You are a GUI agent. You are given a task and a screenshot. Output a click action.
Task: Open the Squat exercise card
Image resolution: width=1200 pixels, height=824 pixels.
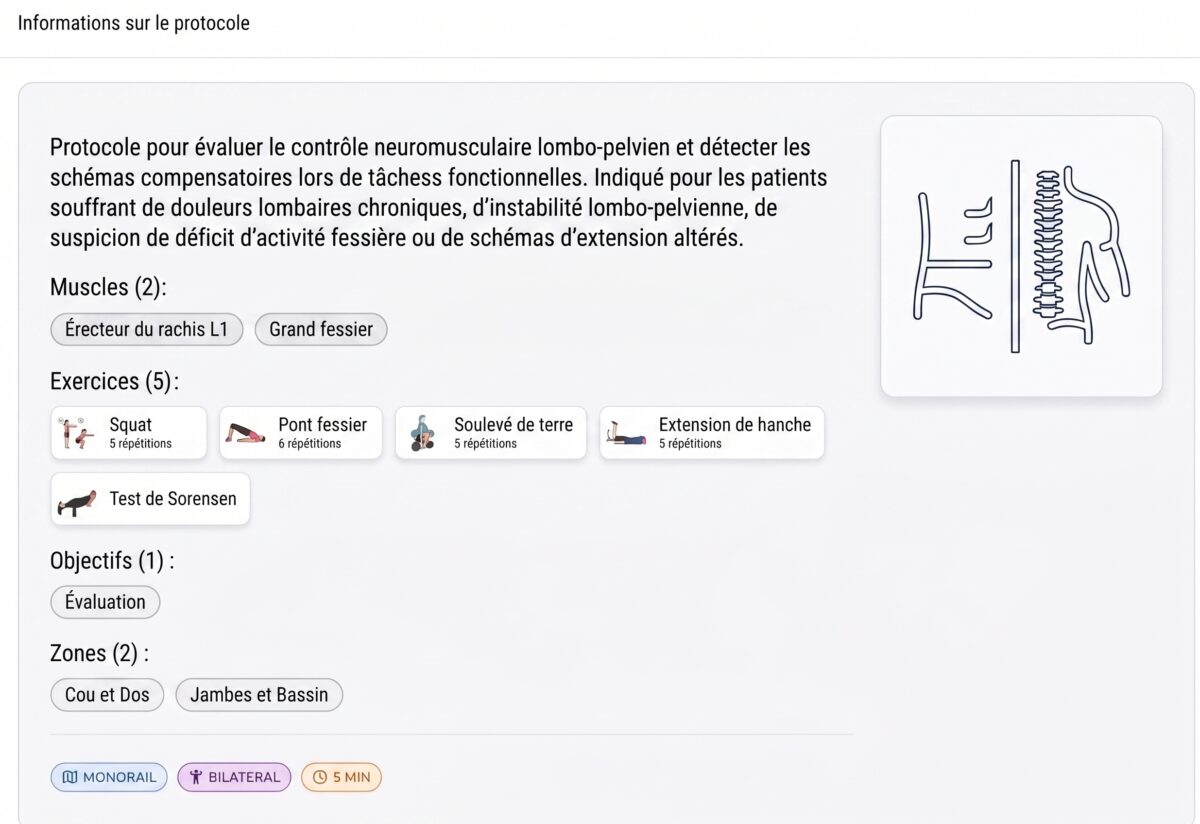click(x=129, y=433)
